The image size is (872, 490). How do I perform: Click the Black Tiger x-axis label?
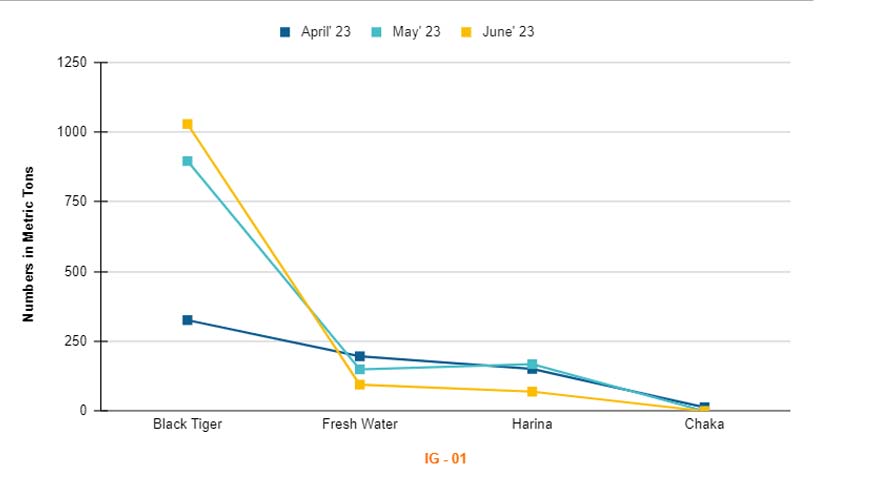187,424
